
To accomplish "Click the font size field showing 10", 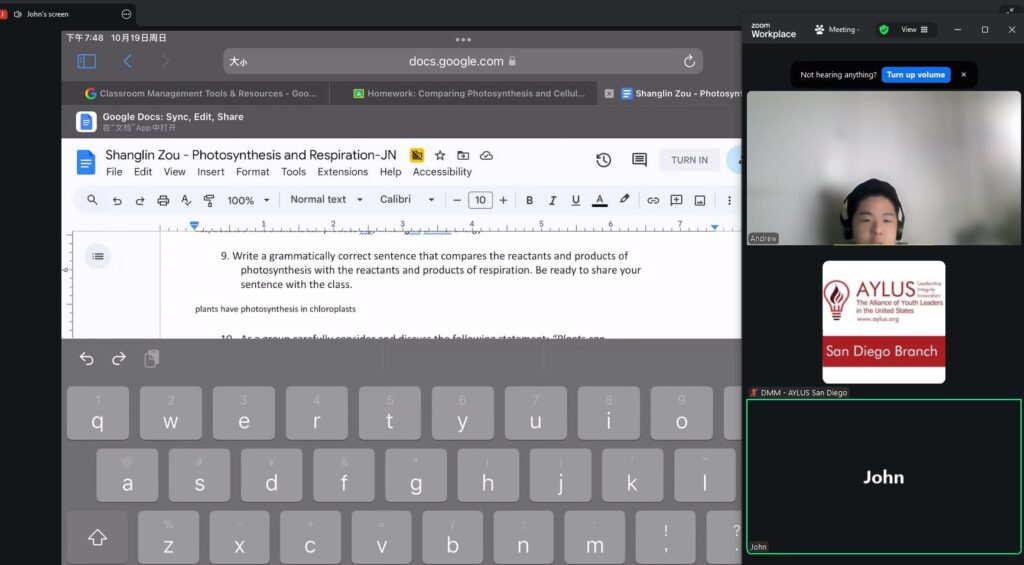I will (x=480, y=200).
